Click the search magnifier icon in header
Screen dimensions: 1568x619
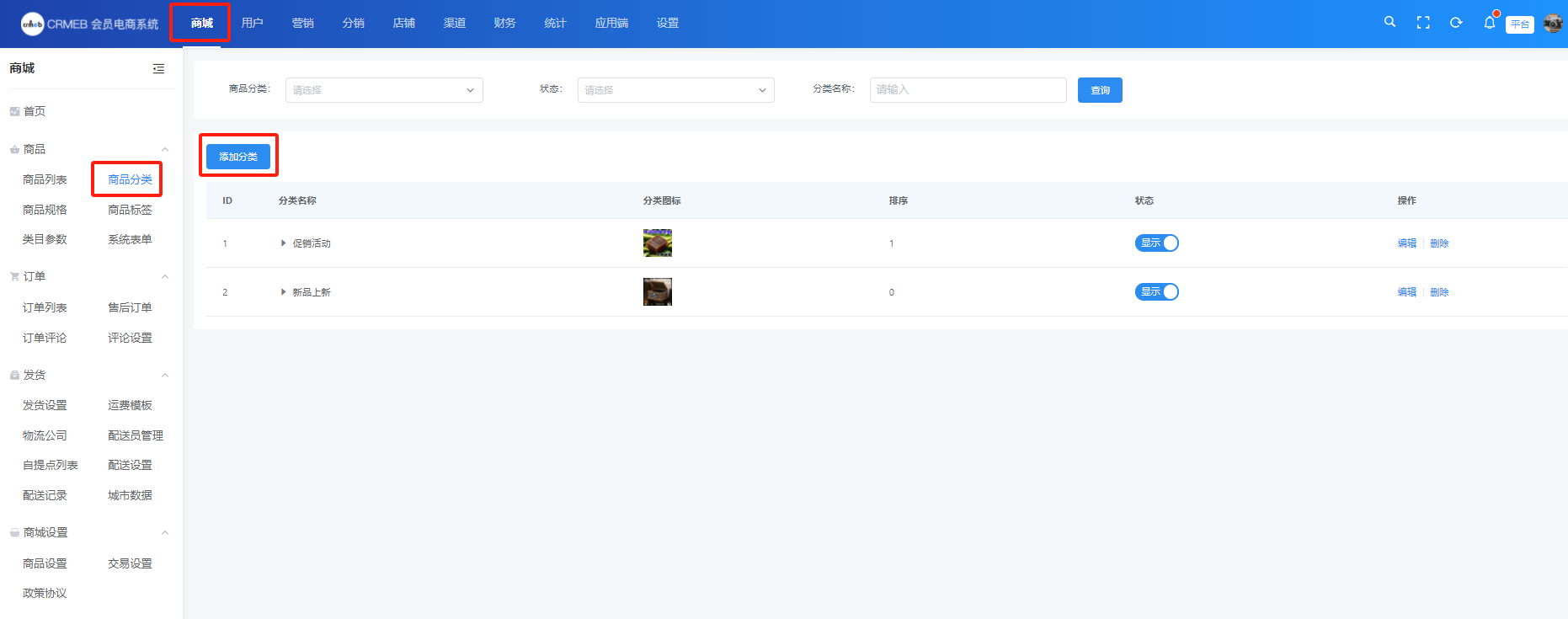pyautogui.click(x=1389, y=23)
